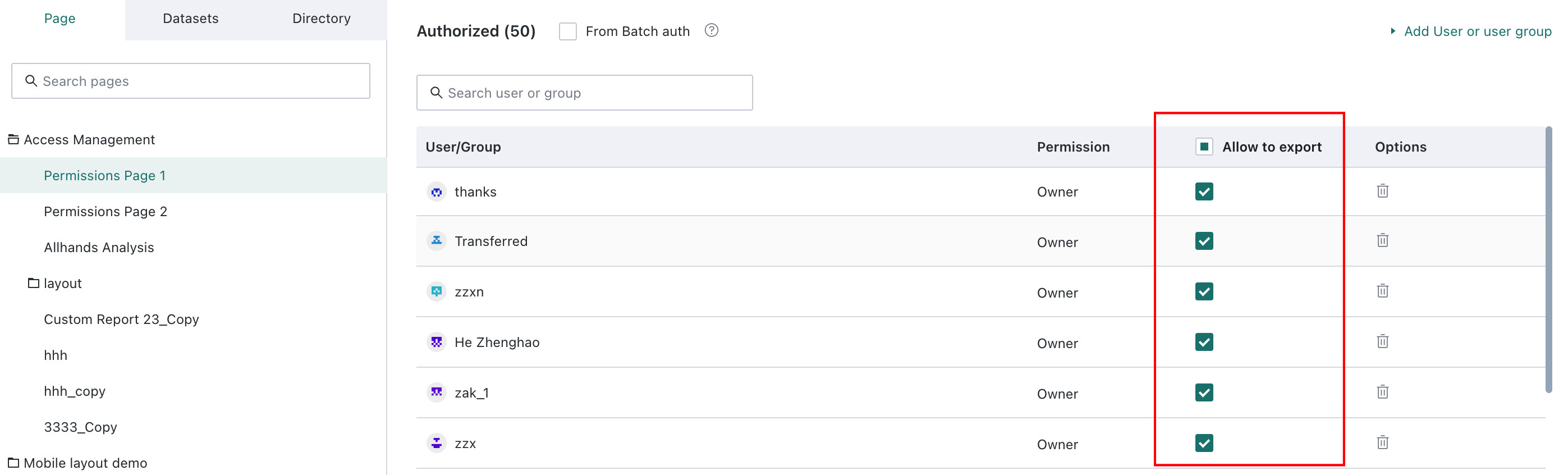Click the user name thanks
This screenshot has height=475, width=1568.
click(x=475, y=192)
